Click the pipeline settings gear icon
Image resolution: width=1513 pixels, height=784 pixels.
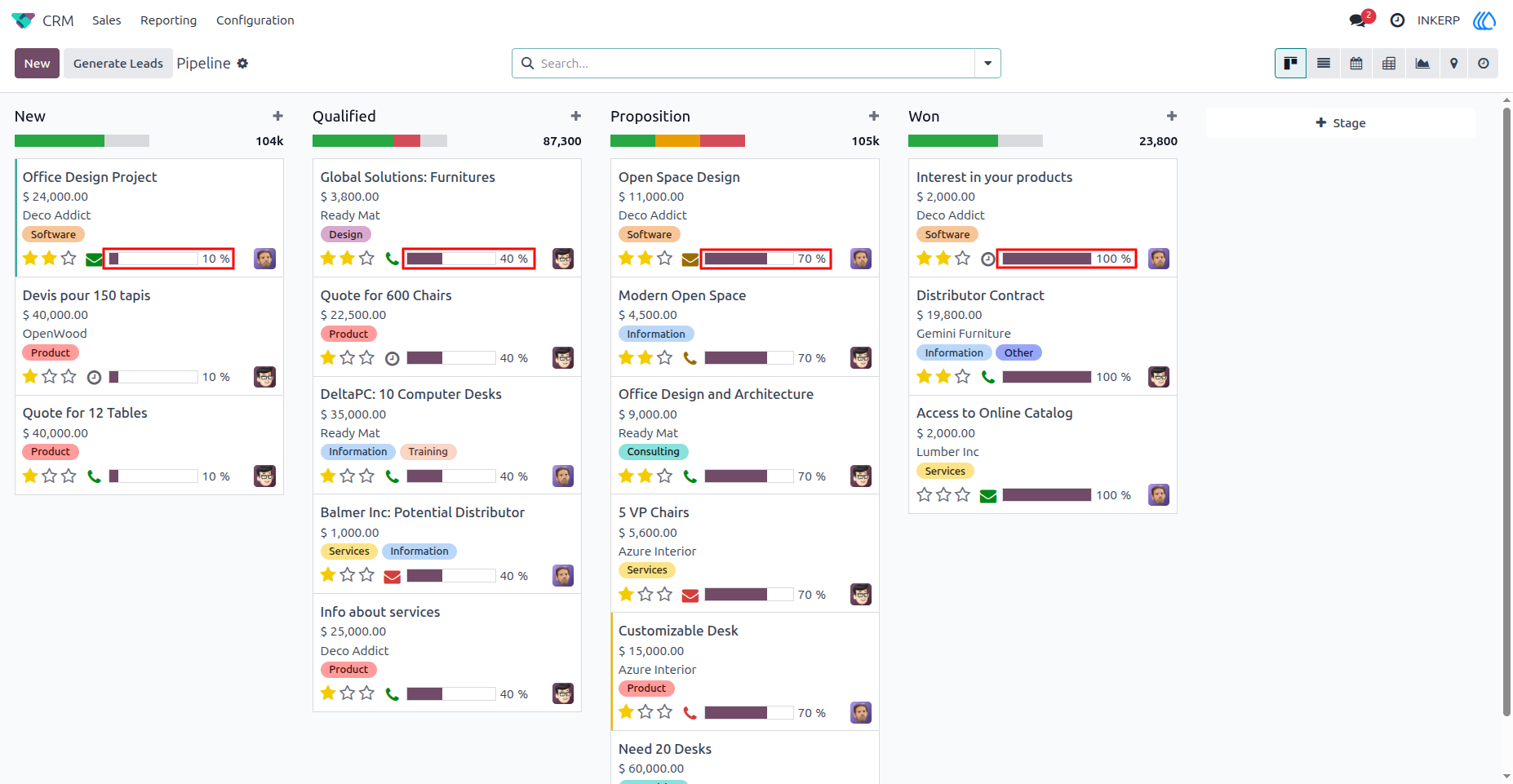pos(242,64)
